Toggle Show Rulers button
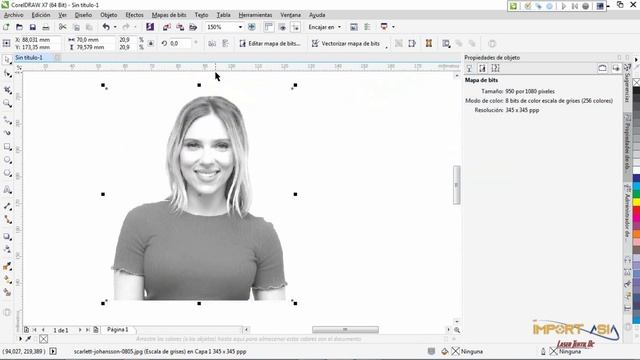The height and width of the screenshot is (360, 640). tap(268, 27)
